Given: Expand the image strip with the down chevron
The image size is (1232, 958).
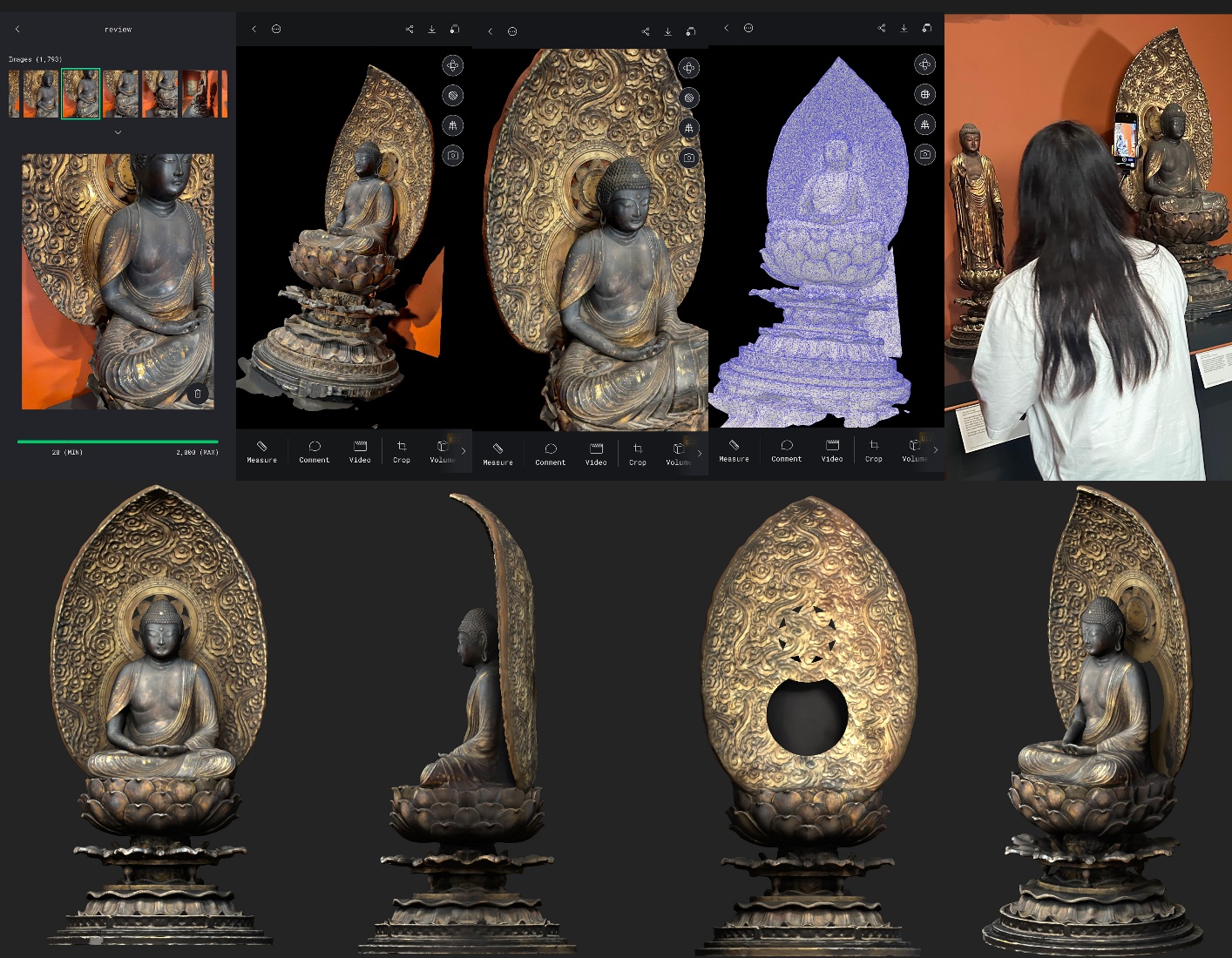Looking at the screenshot, I should coord(118,132).
